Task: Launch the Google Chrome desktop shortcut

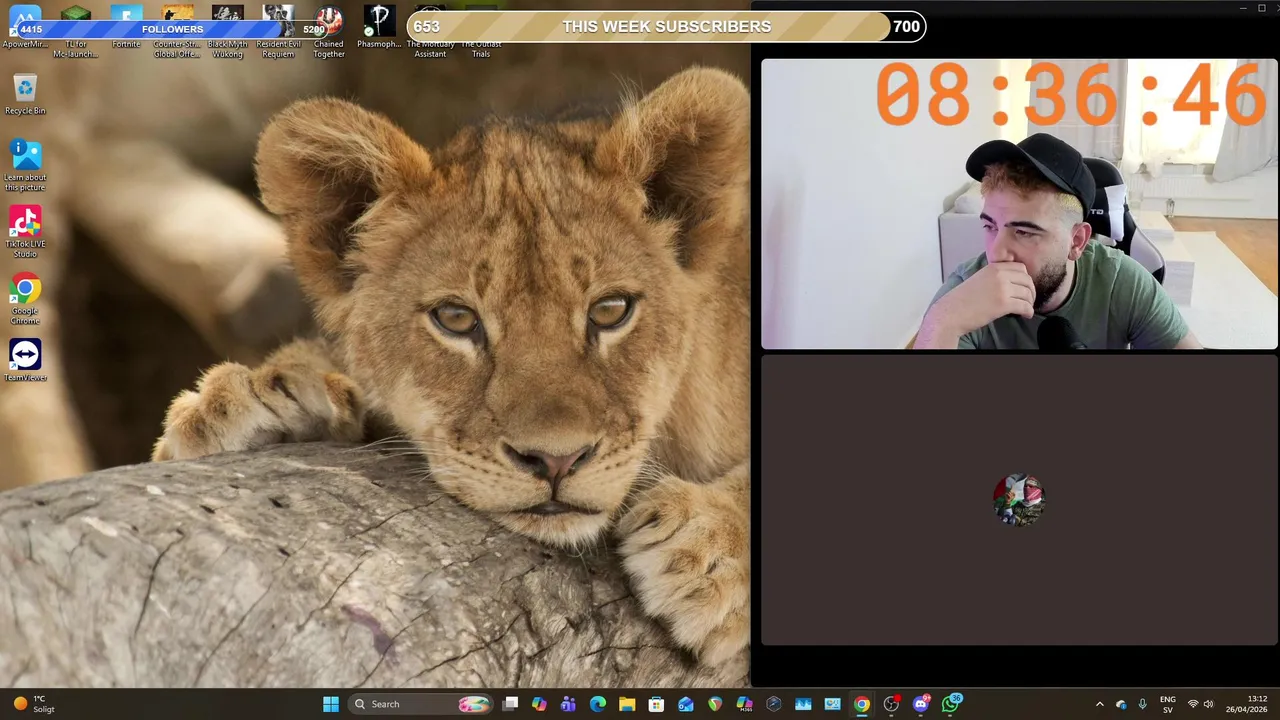Action: coord(25,299)
